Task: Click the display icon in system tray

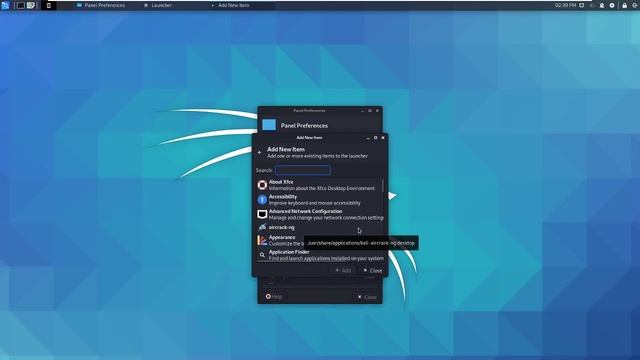Action: point(582,5)
